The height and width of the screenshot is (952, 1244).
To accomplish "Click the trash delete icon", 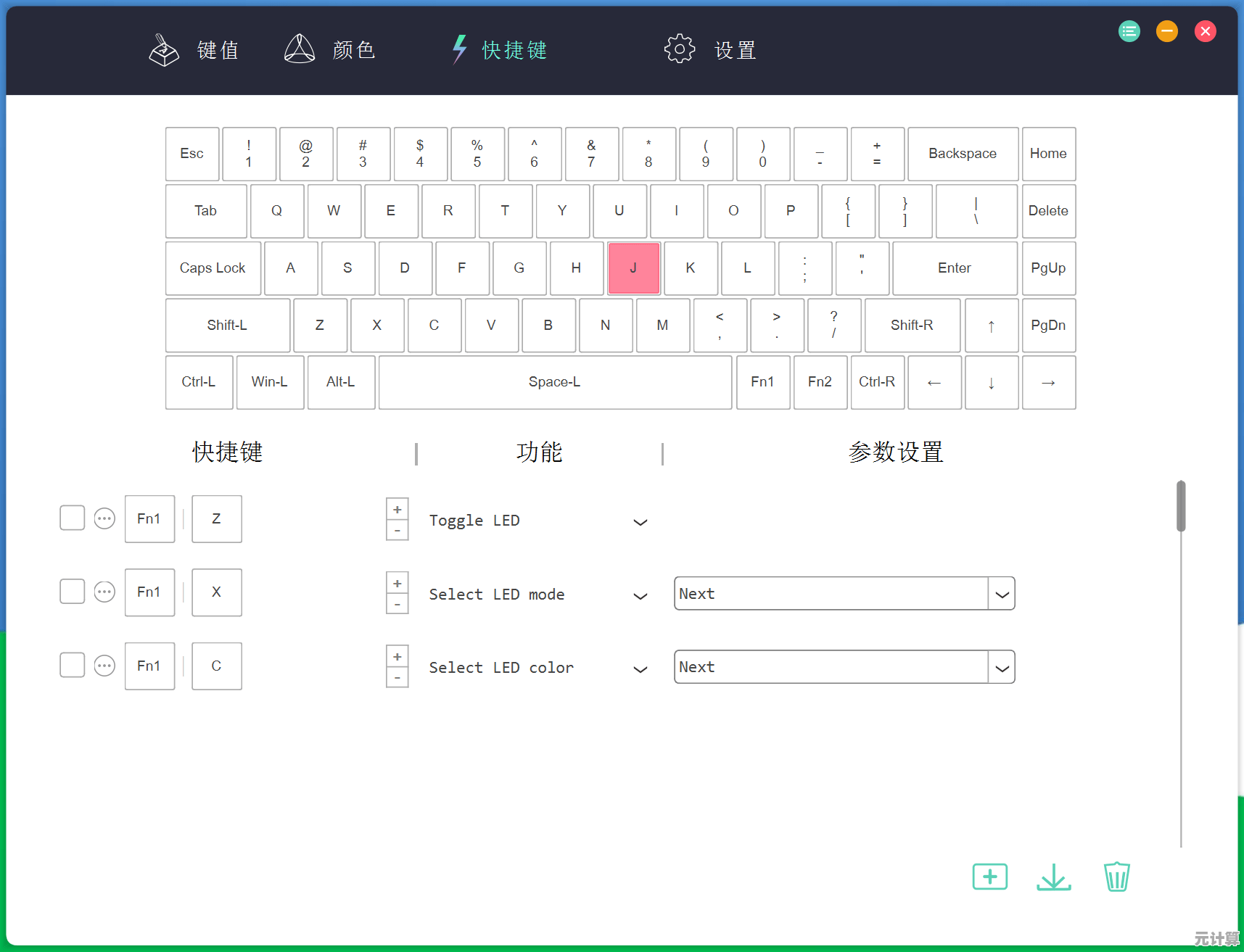I will (x=1116, y=877).
